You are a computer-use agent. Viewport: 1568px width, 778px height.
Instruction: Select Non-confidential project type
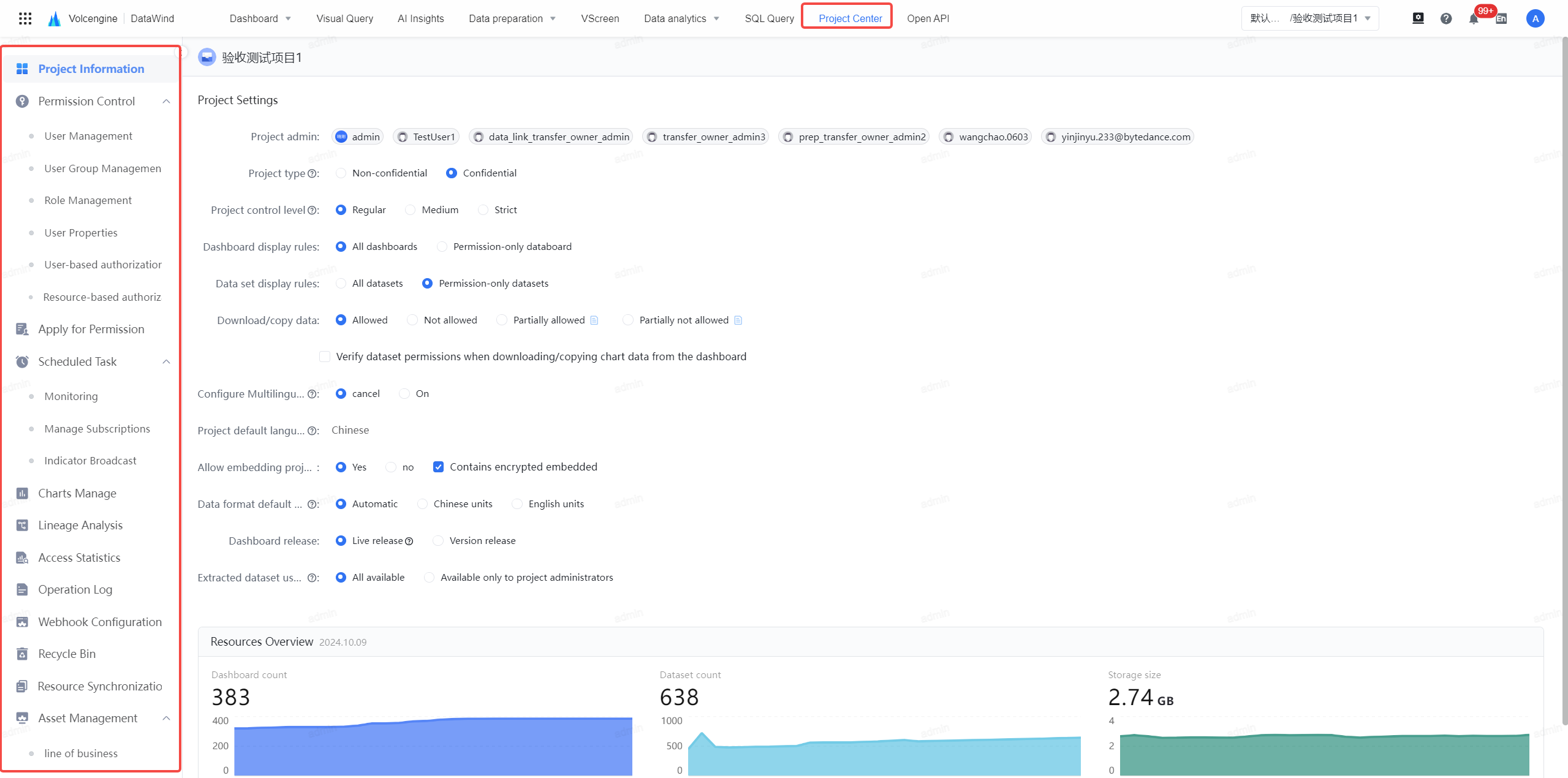tap(341, 173)
